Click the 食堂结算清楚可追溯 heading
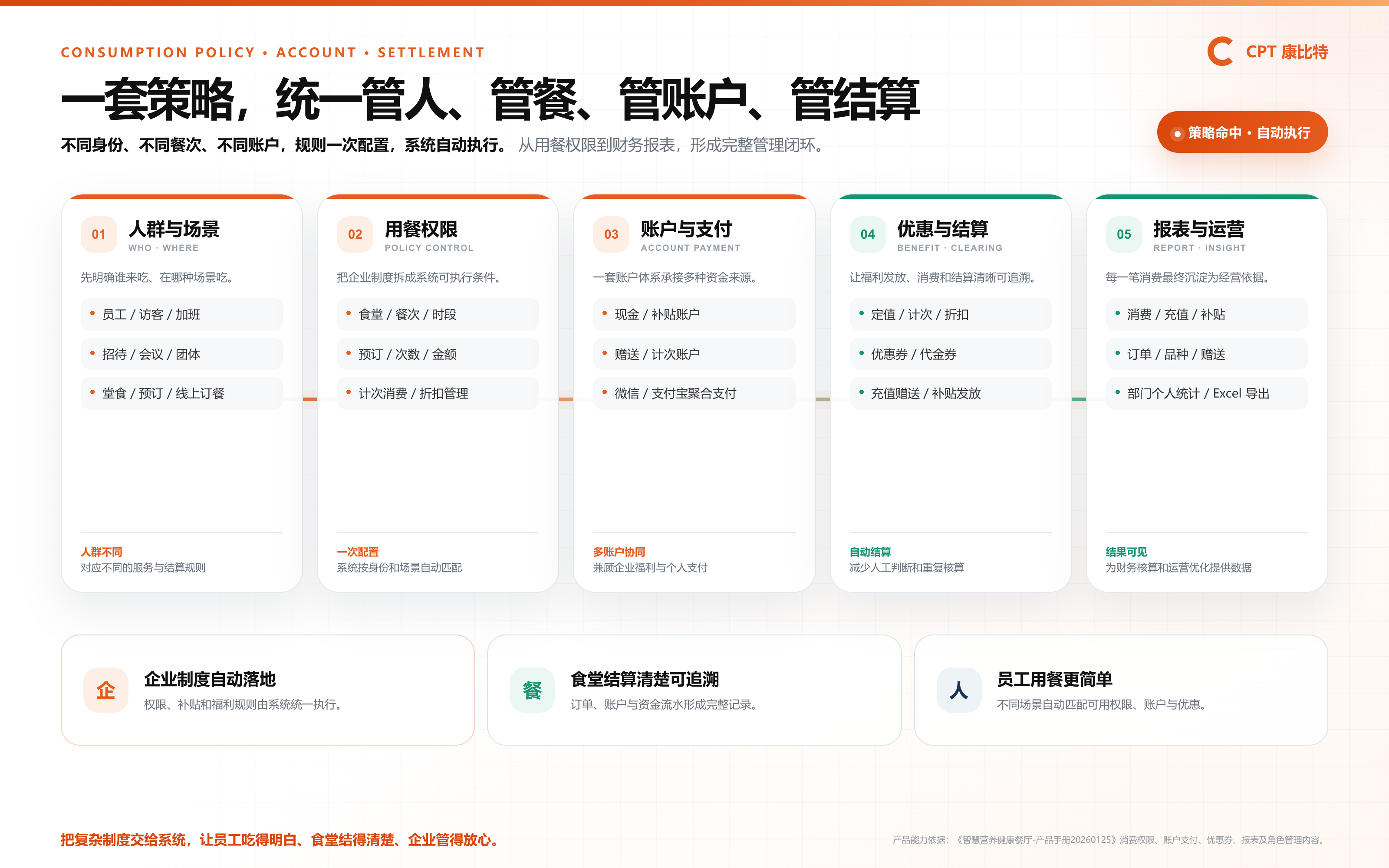The height and width of the screenshot is (868, 1389). point(645,679)
